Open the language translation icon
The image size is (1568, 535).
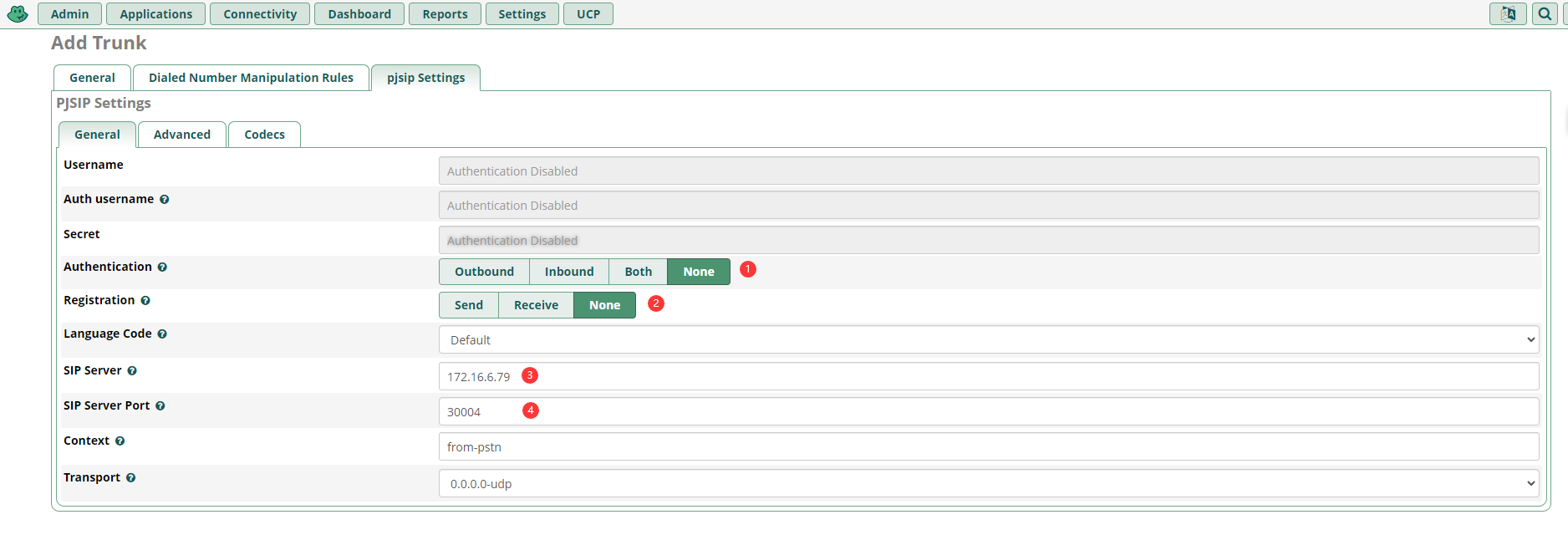(x=1508, y=14)
